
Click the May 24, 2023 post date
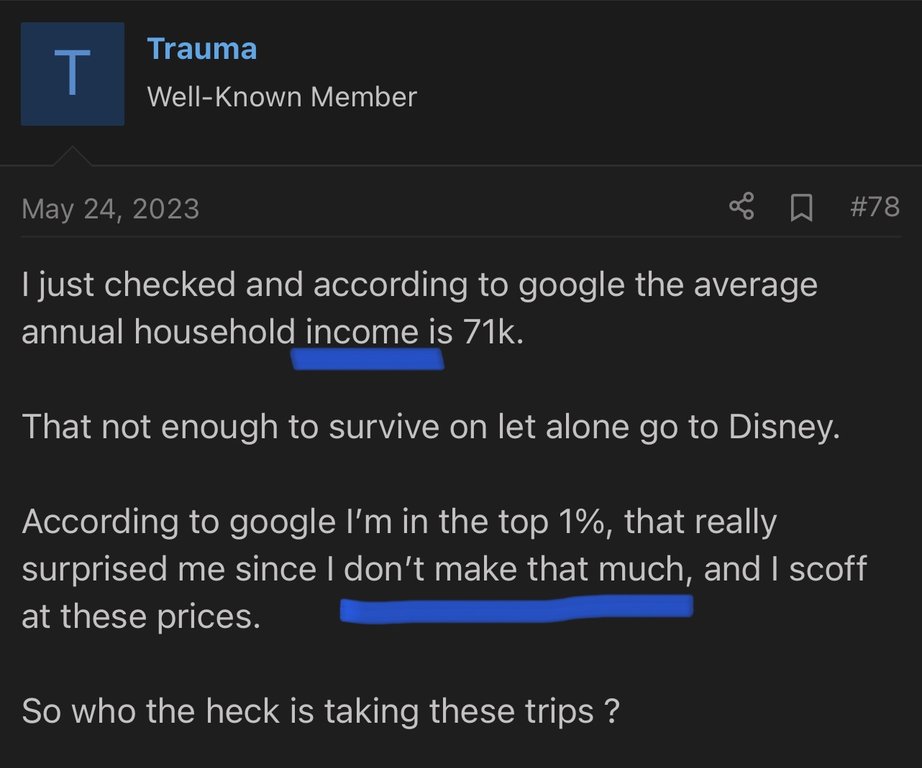[110, 209]
